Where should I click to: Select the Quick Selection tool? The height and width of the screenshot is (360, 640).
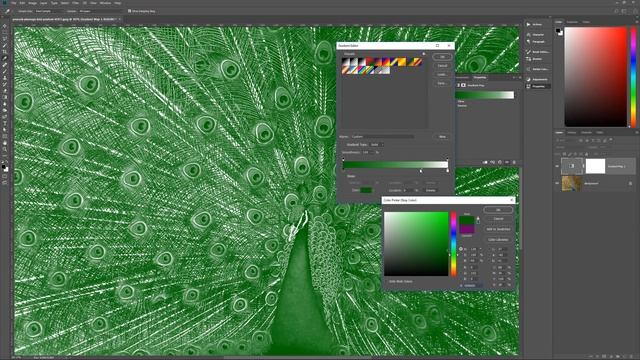click(x=4, y=45)
